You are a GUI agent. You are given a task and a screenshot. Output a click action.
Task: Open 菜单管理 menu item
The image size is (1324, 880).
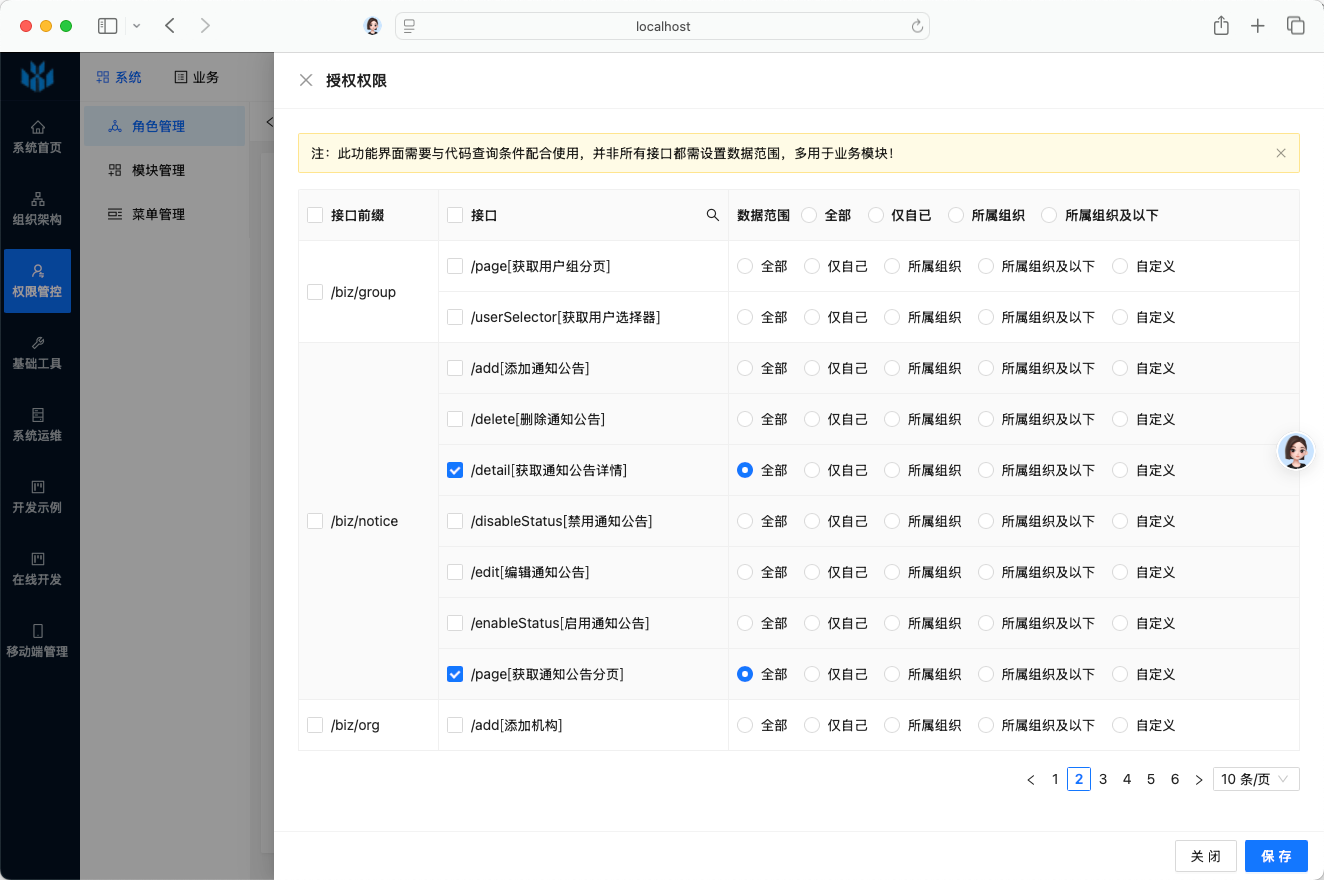[x=164, y=214]
